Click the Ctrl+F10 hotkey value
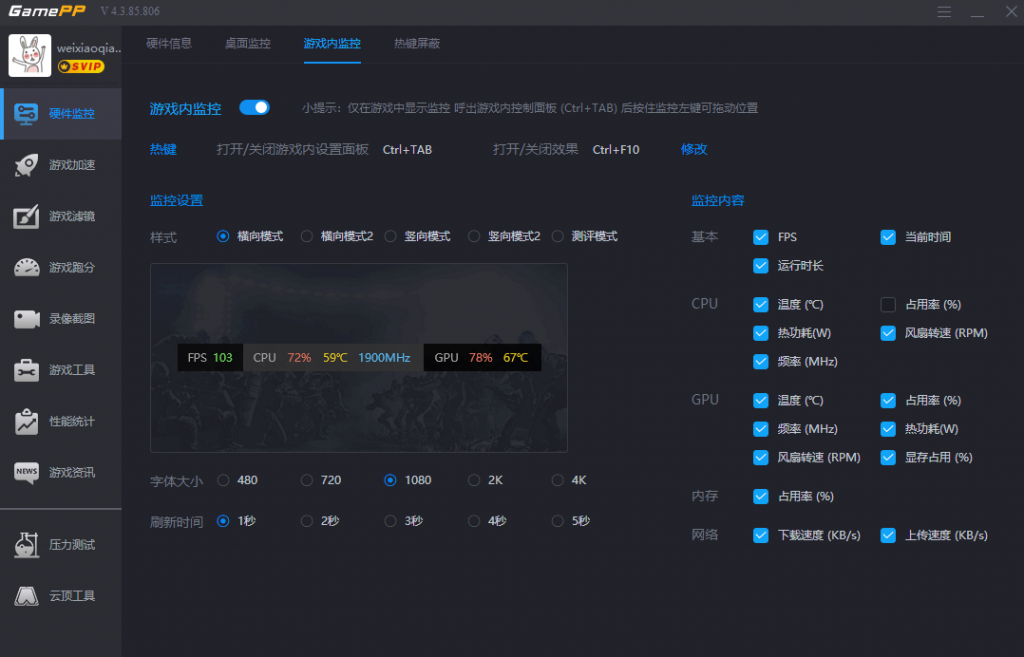 pyautogui.click(x=616, y=150)
